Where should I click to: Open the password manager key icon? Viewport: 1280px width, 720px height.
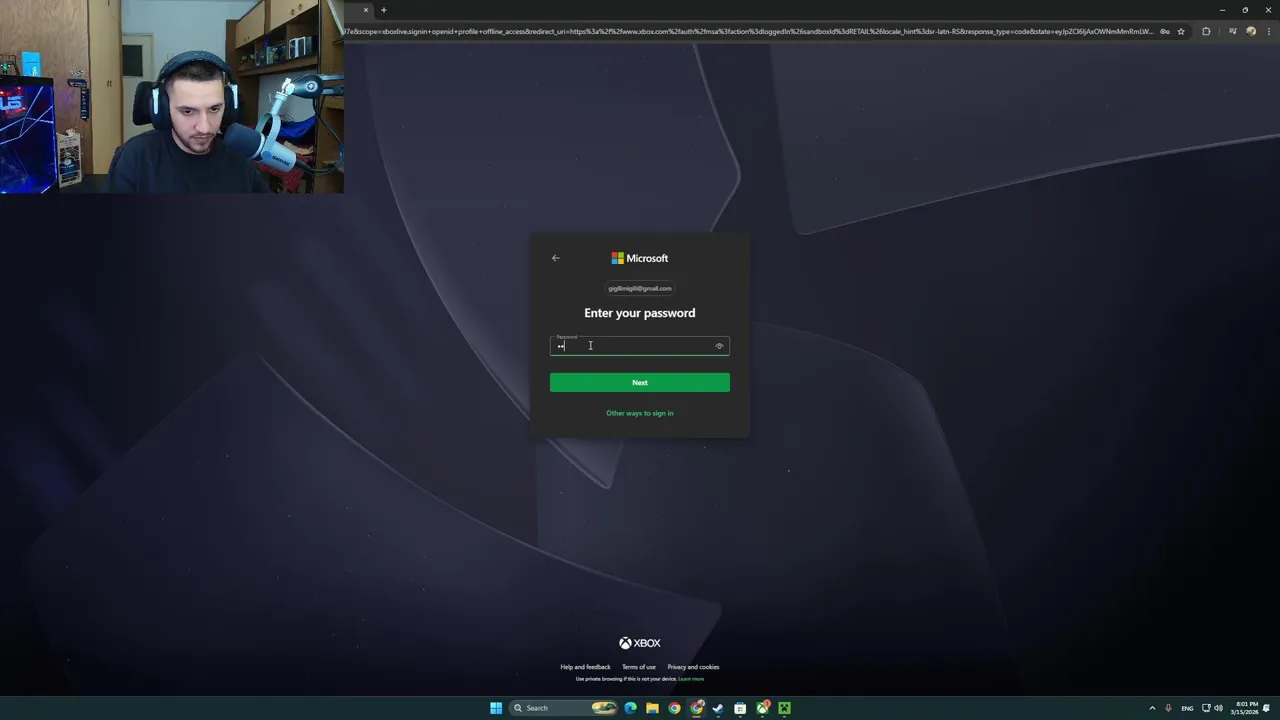tap(1164, 31)
